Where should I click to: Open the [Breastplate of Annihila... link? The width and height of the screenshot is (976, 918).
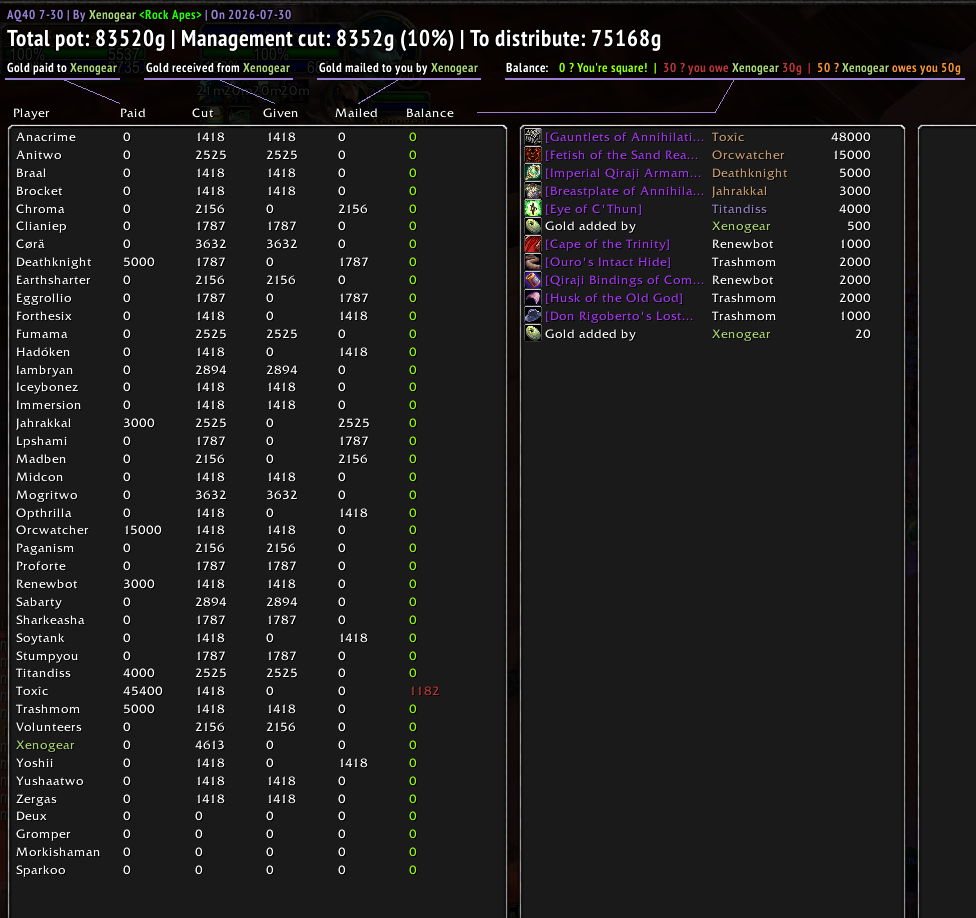624,191
